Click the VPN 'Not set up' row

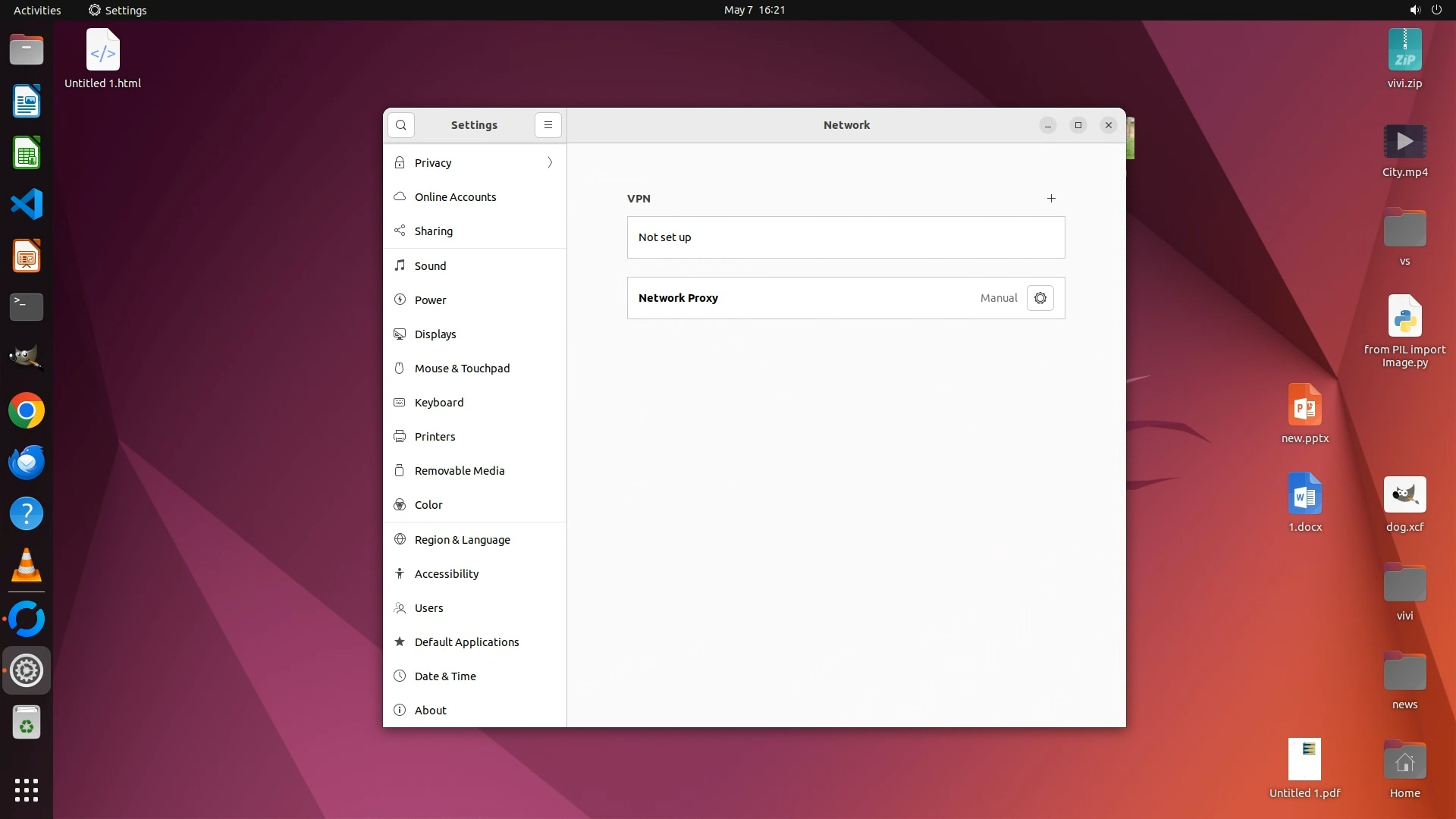click(x=846, y=237)
